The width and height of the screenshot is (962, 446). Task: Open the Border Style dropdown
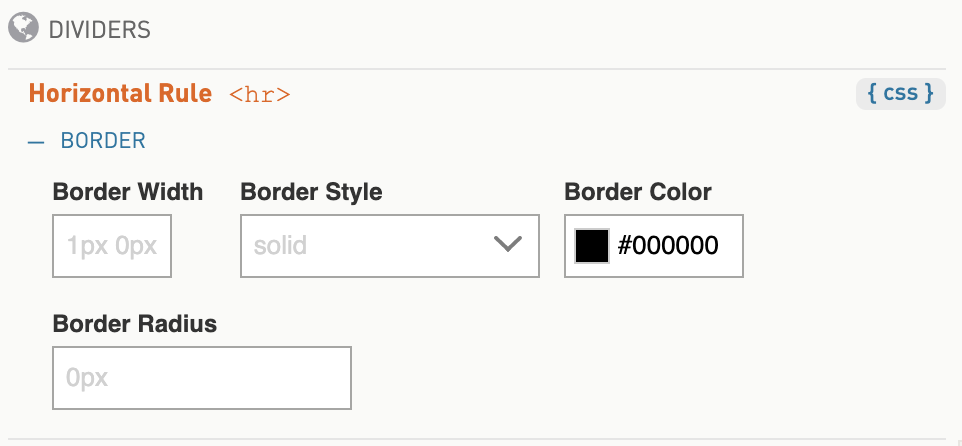point(390,246)
